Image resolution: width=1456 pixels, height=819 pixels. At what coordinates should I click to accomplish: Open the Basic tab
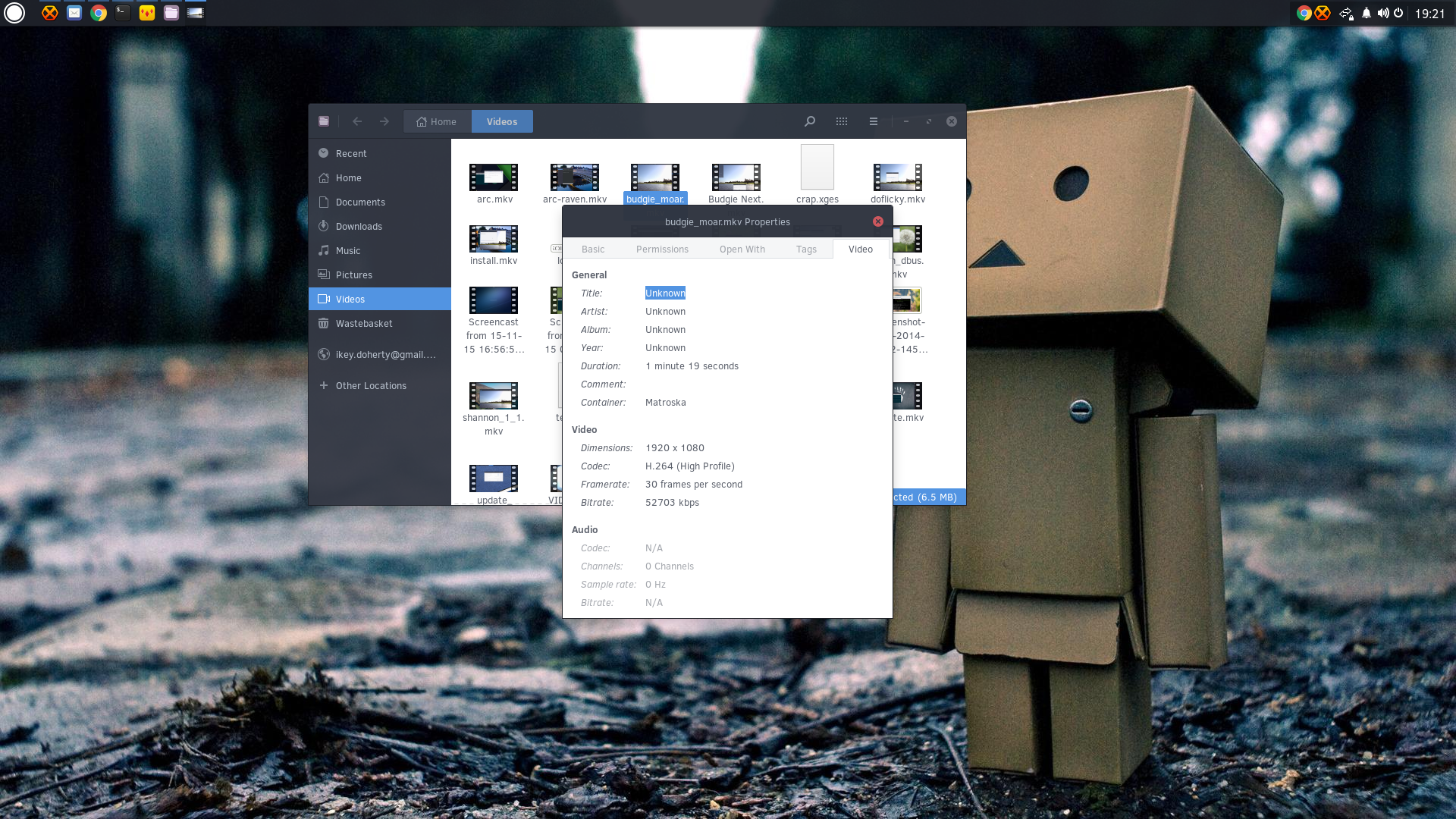593,249
